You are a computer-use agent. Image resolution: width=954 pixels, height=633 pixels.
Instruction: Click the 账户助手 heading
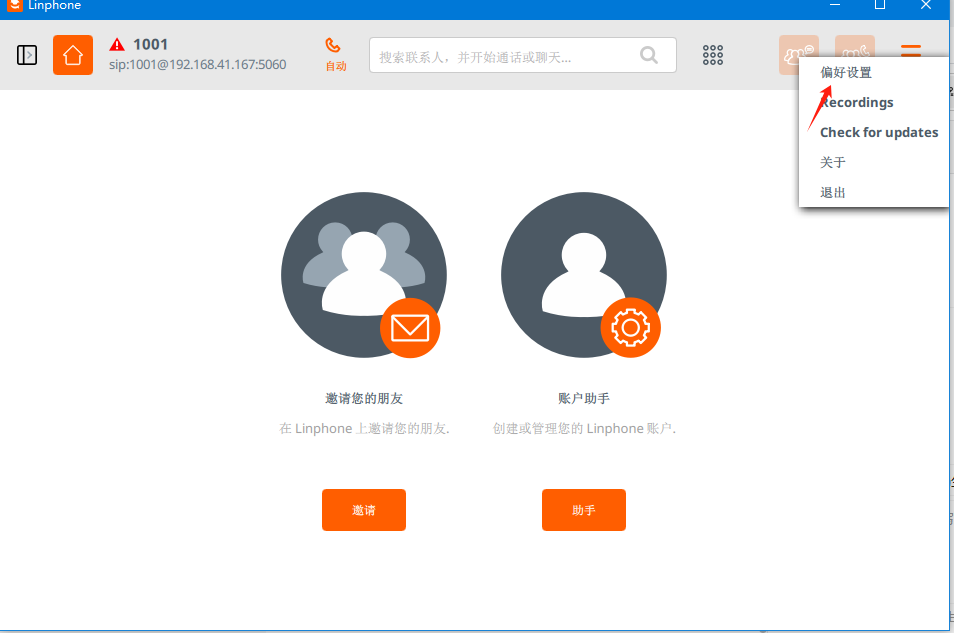coord(584,399)
